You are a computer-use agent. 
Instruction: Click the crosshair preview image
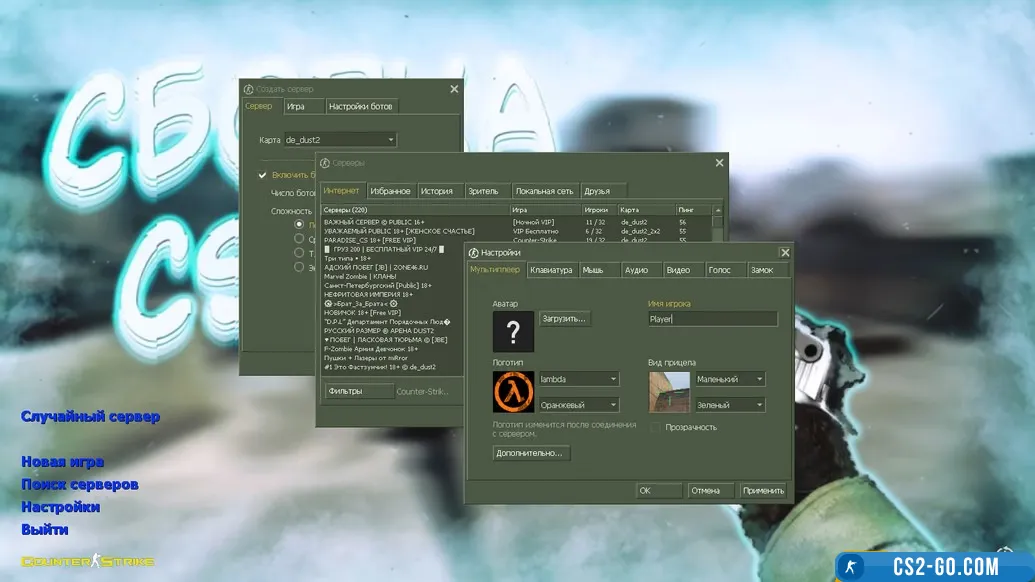(669, 392)
